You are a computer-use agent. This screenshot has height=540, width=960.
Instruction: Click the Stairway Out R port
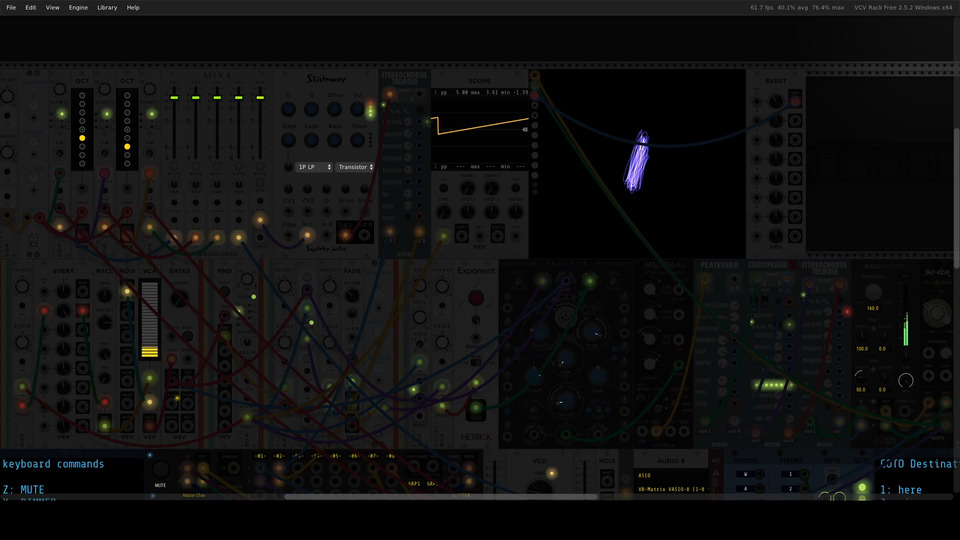click(x=366, y=234)
